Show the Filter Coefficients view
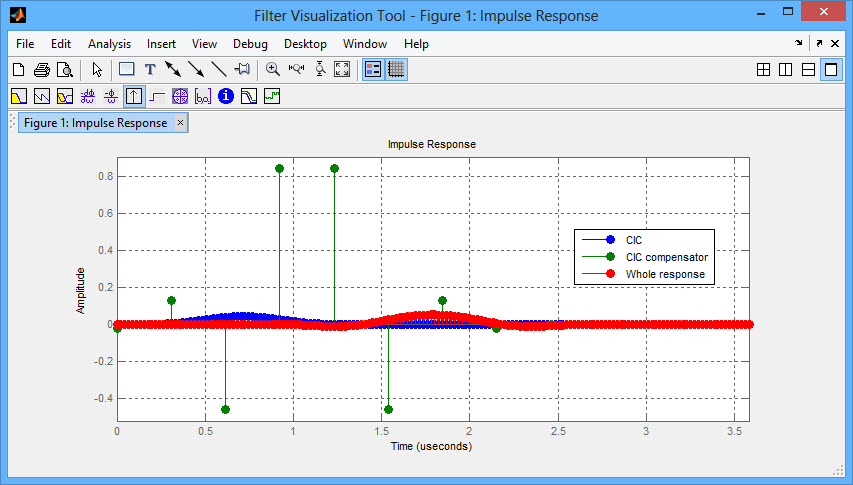Viewport: 853px width, 485px height. pyautogui.click(x=203, y=97)
